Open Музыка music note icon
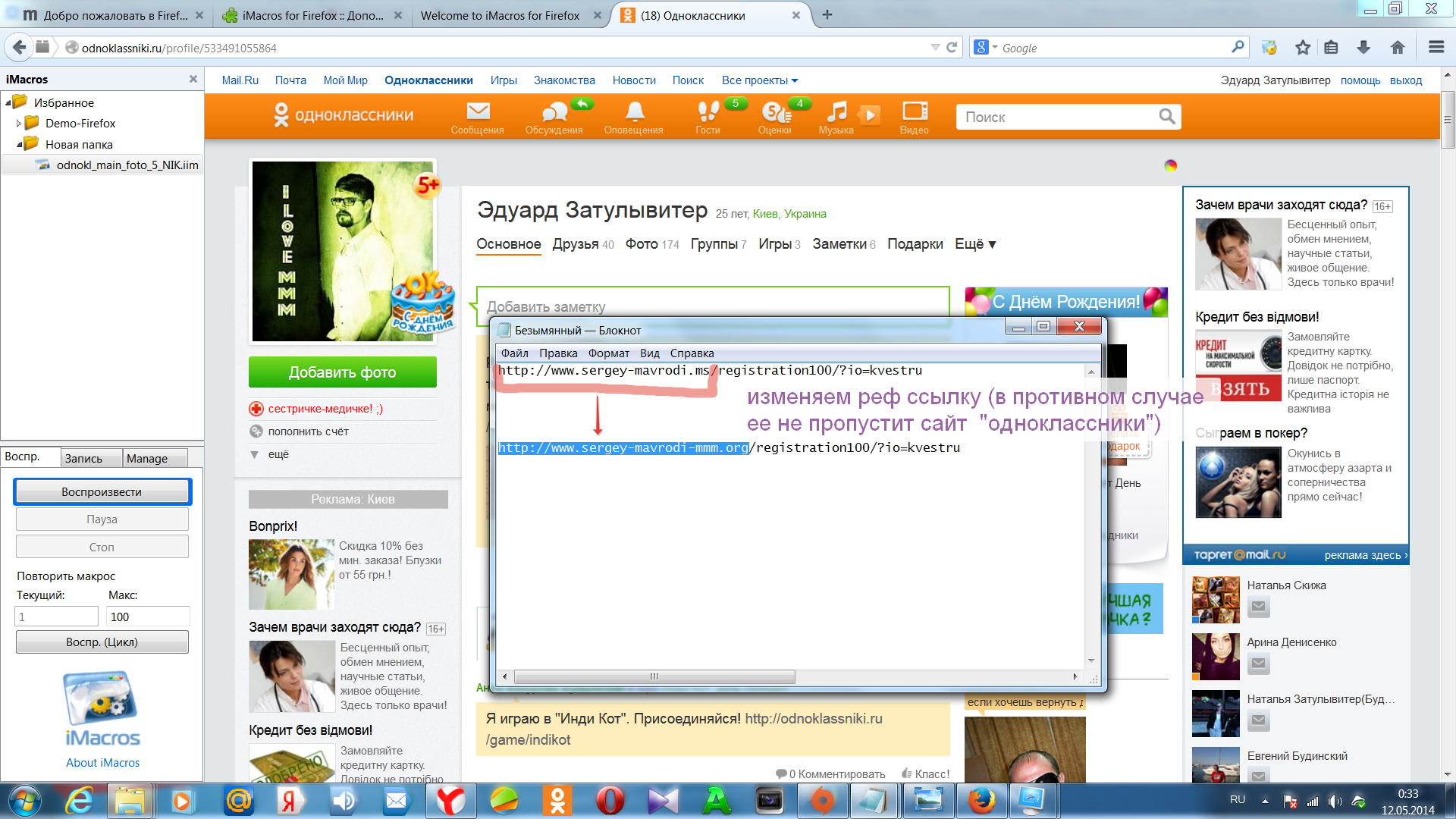Image resolution: width=1456 pixels, height=819 pixels. point(836,118)
